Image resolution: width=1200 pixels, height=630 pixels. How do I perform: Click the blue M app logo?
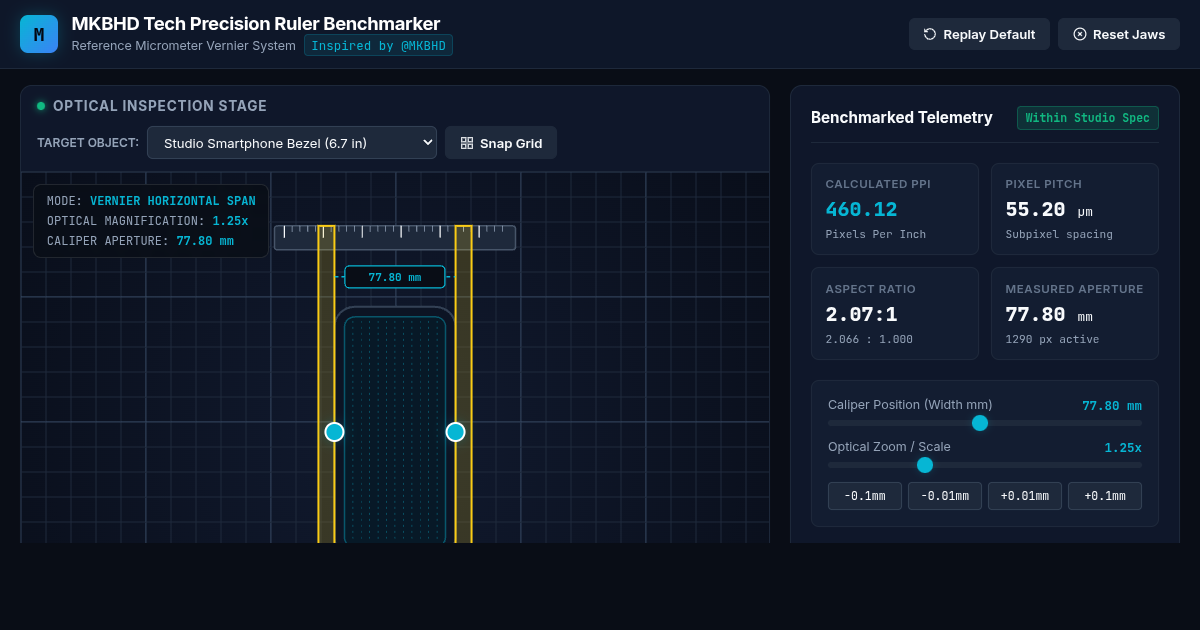tap(39, 34)
